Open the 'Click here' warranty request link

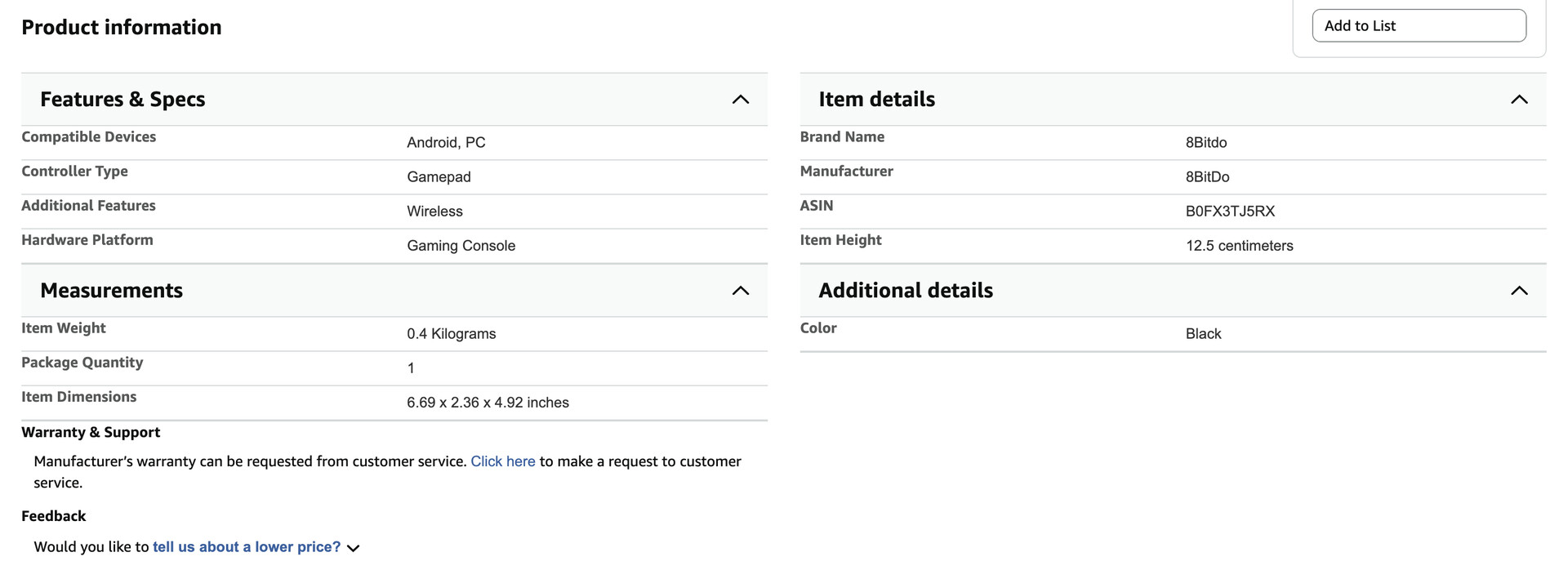coord(502,461)
